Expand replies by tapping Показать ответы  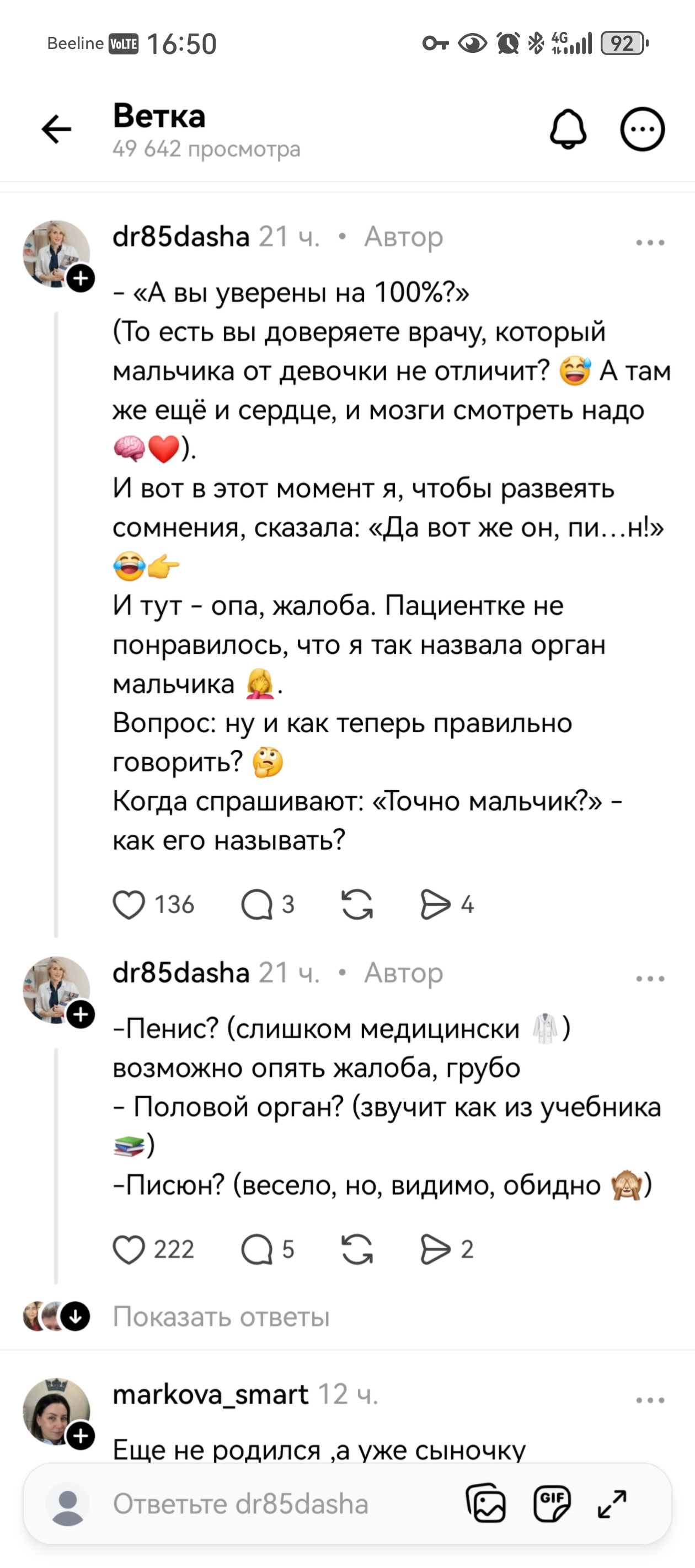pos(222,1317)
